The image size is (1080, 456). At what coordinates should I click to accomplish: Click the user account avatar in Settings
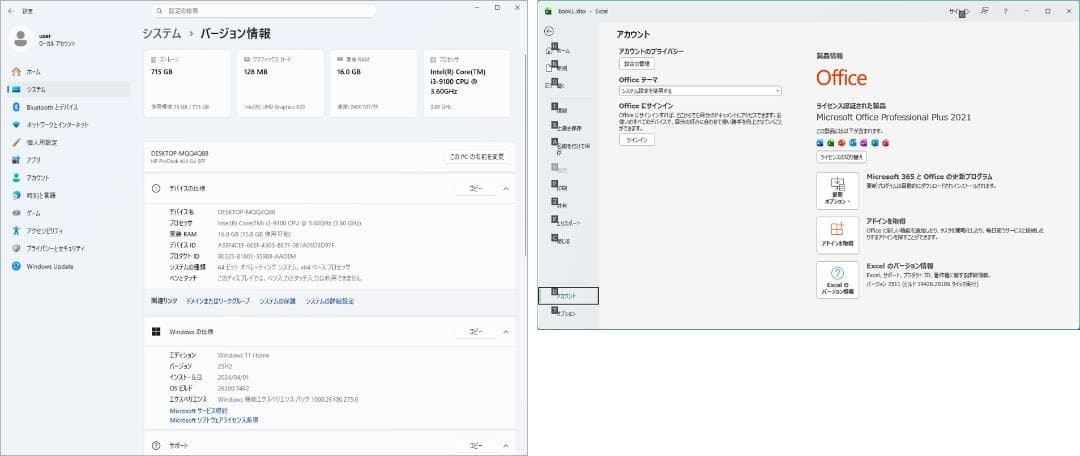click(21, 39)
